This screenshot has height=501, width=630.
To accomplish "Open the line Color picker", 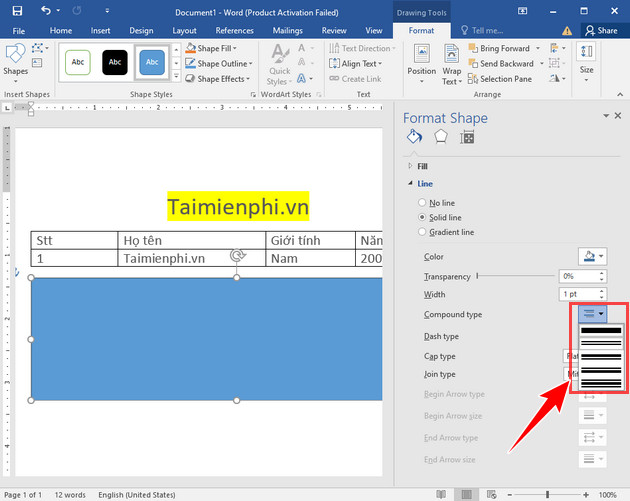I will point(593,256).
